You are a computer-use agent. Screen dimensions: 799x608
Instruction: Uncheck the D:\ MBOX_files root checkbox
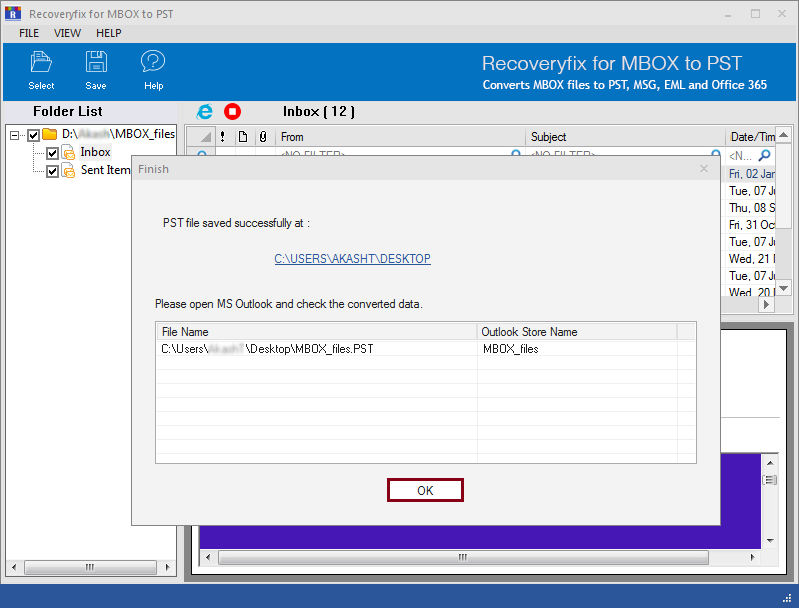[34, 135]
